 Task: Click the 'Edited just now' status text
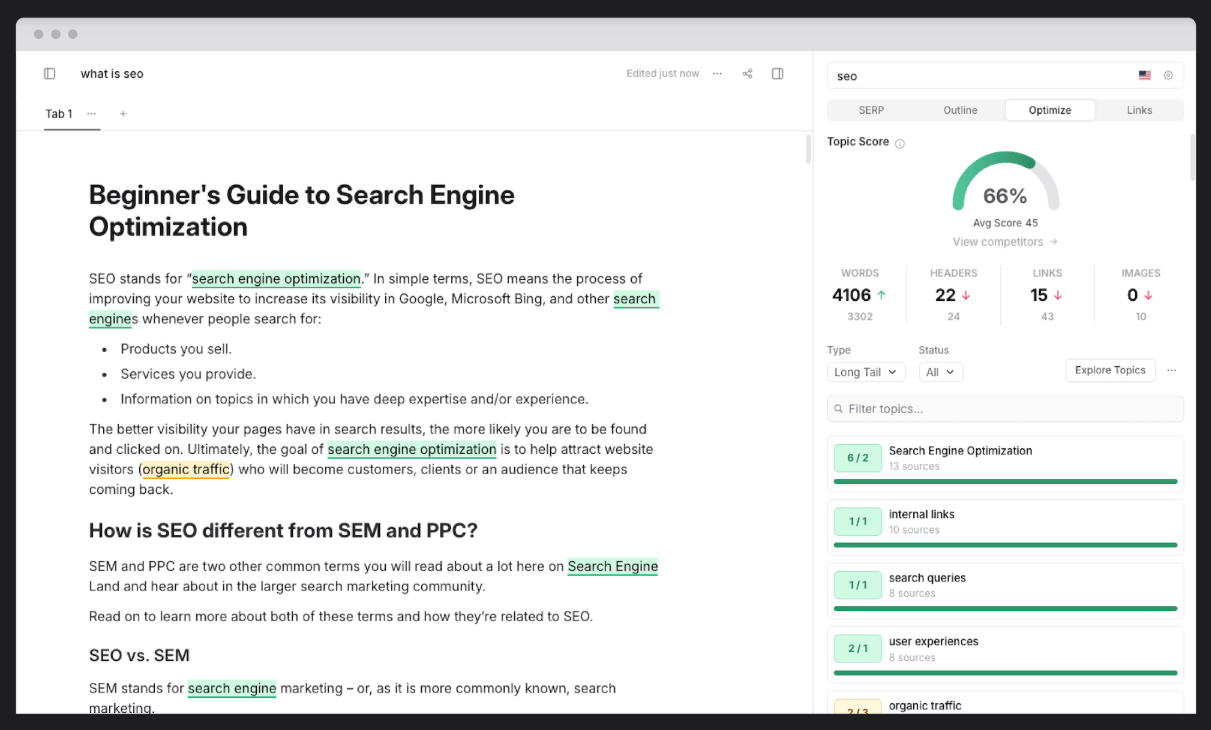[663, 74]
